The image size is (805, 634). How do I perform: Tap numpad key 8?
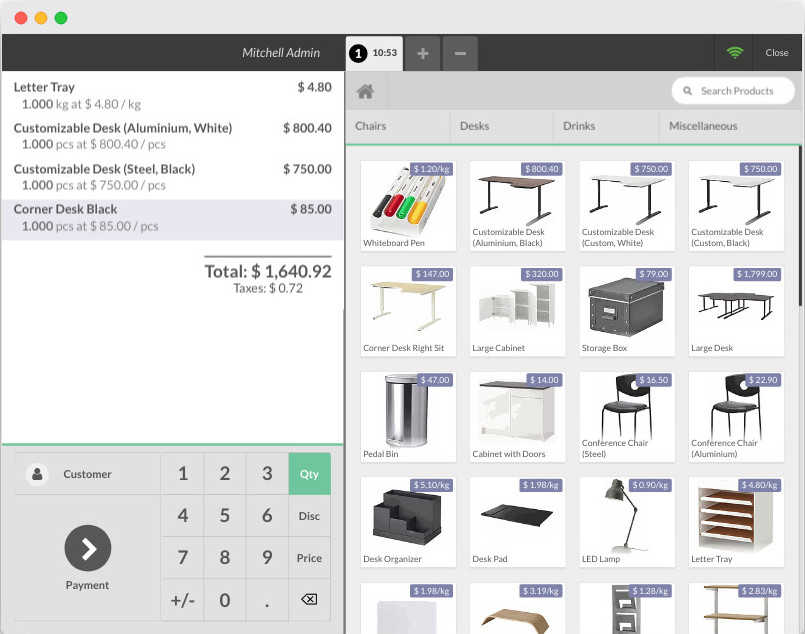click(225, 558)
